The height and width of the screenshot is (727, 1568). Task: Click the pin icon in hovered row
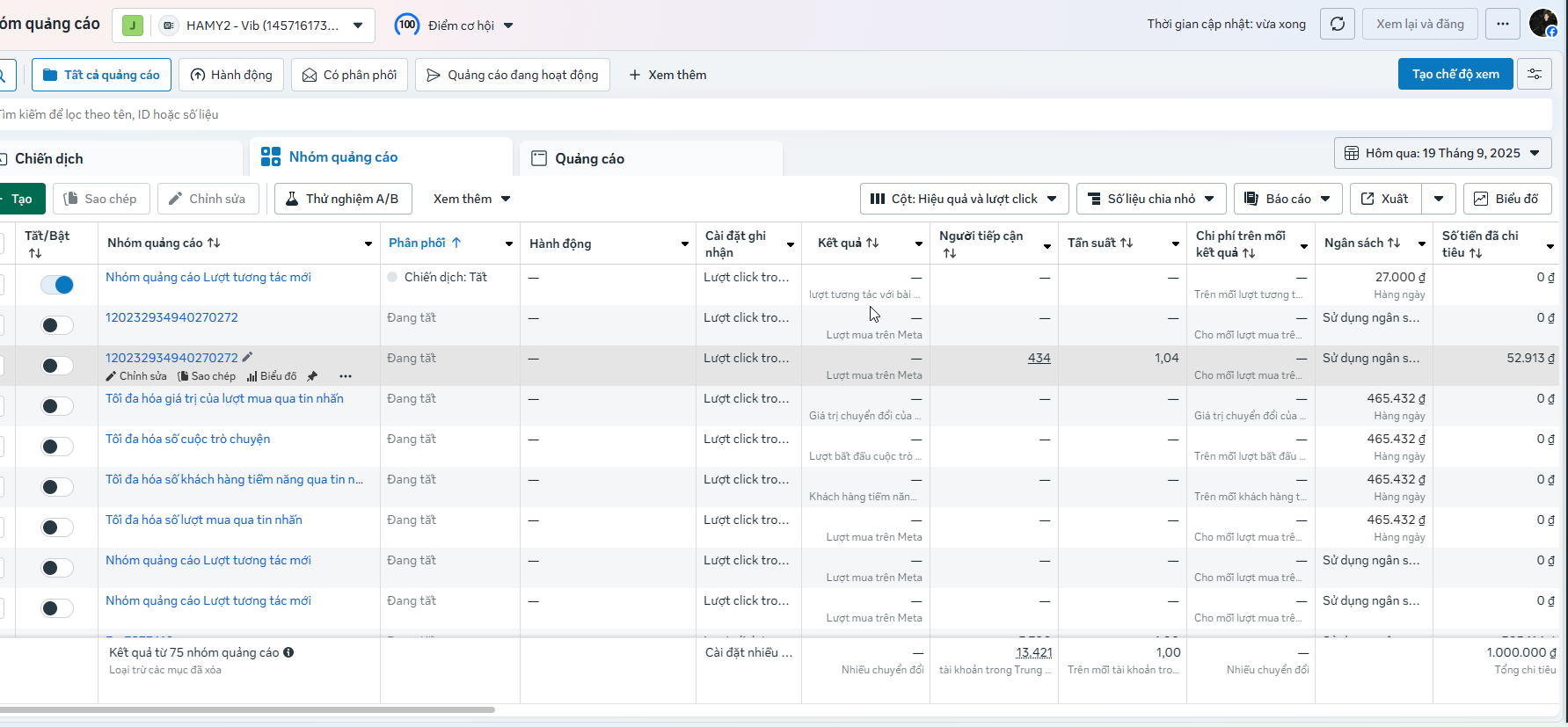coord(312,376)
